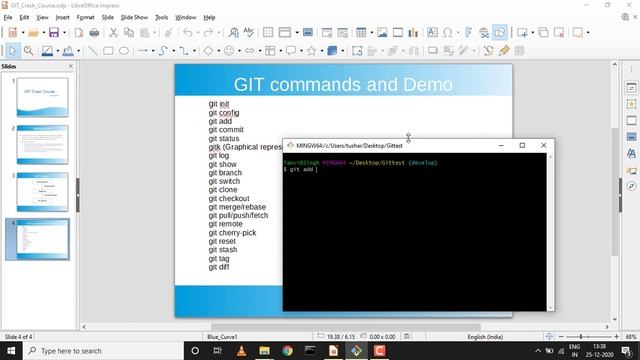The image size is (640, 360).
Task: Click the zoom in plus button
Action: click(616, 337)
